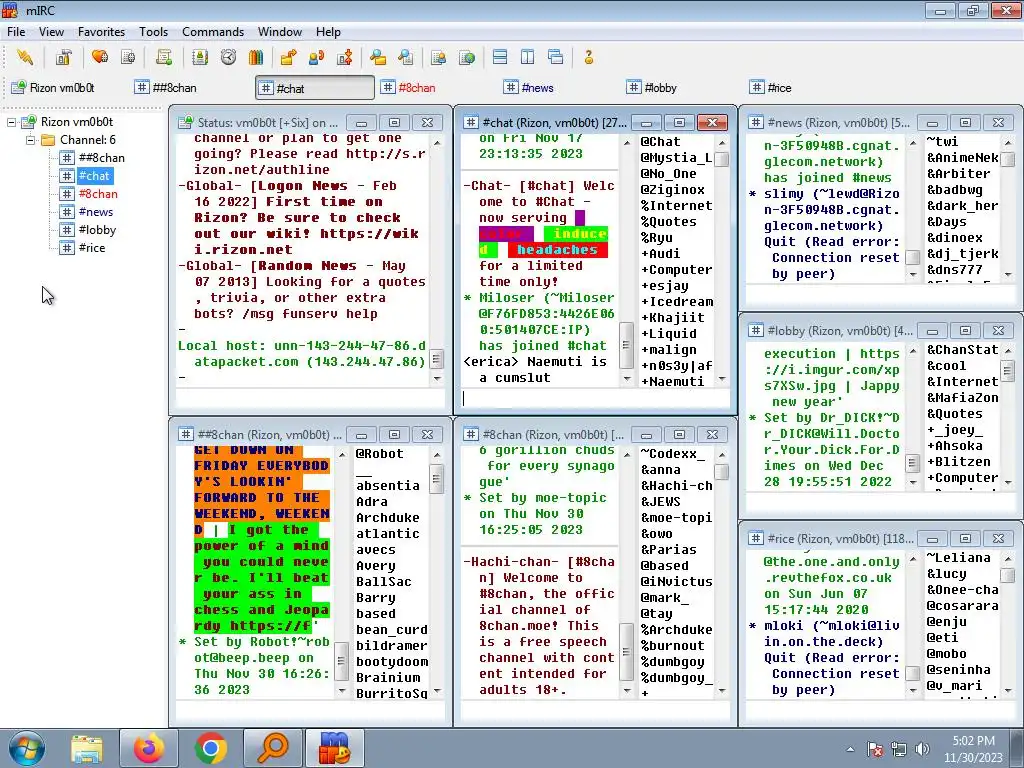Open the Colors toolbar icon
Image resolution: width=1024 pixels, height=768 pixels.
256,57
